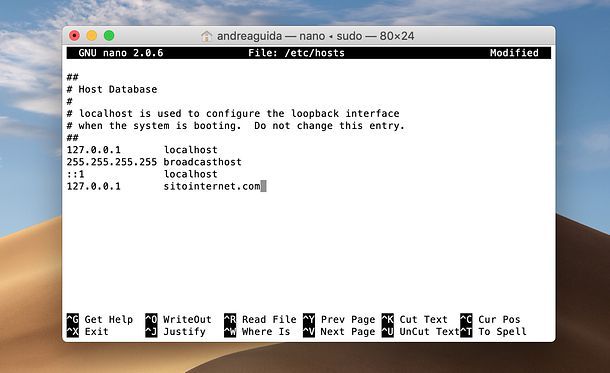Click the first '##' comment line
This screenshot has height=373, width=610.
click(72, 77)
